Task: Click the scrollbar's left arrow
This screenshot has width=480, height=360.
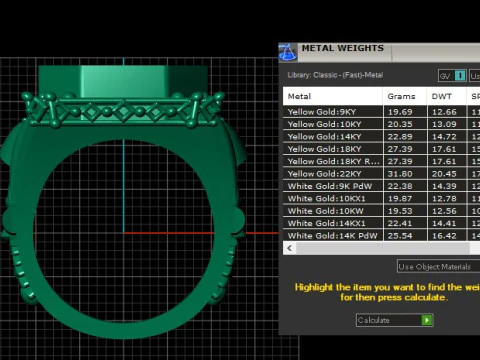Action: [290, 248]
